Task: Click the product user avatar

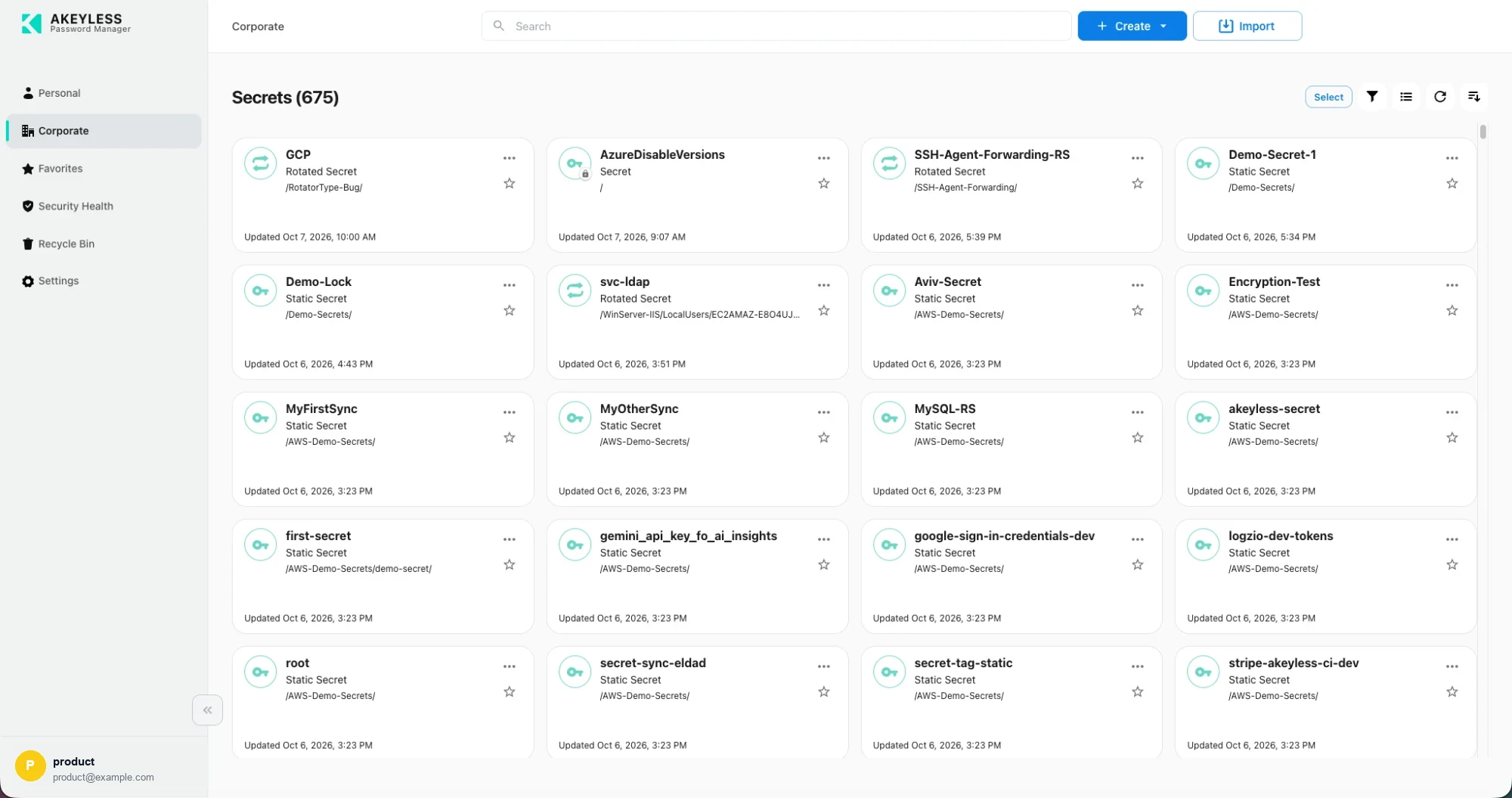Action: click(x=30, y=765)
